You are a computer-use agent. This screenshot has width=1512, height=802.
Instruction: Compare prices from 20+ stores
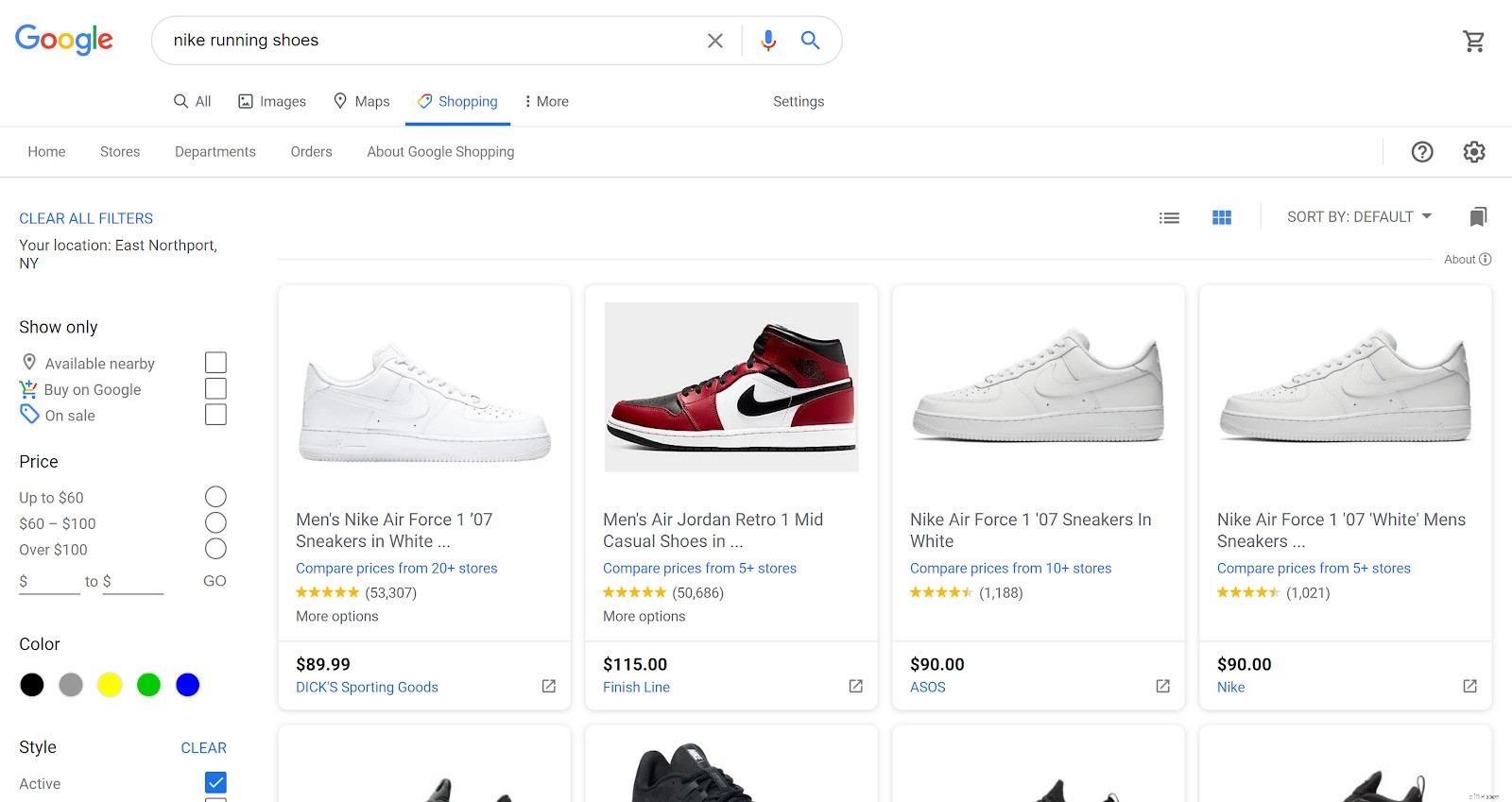[x=396, y=568]
